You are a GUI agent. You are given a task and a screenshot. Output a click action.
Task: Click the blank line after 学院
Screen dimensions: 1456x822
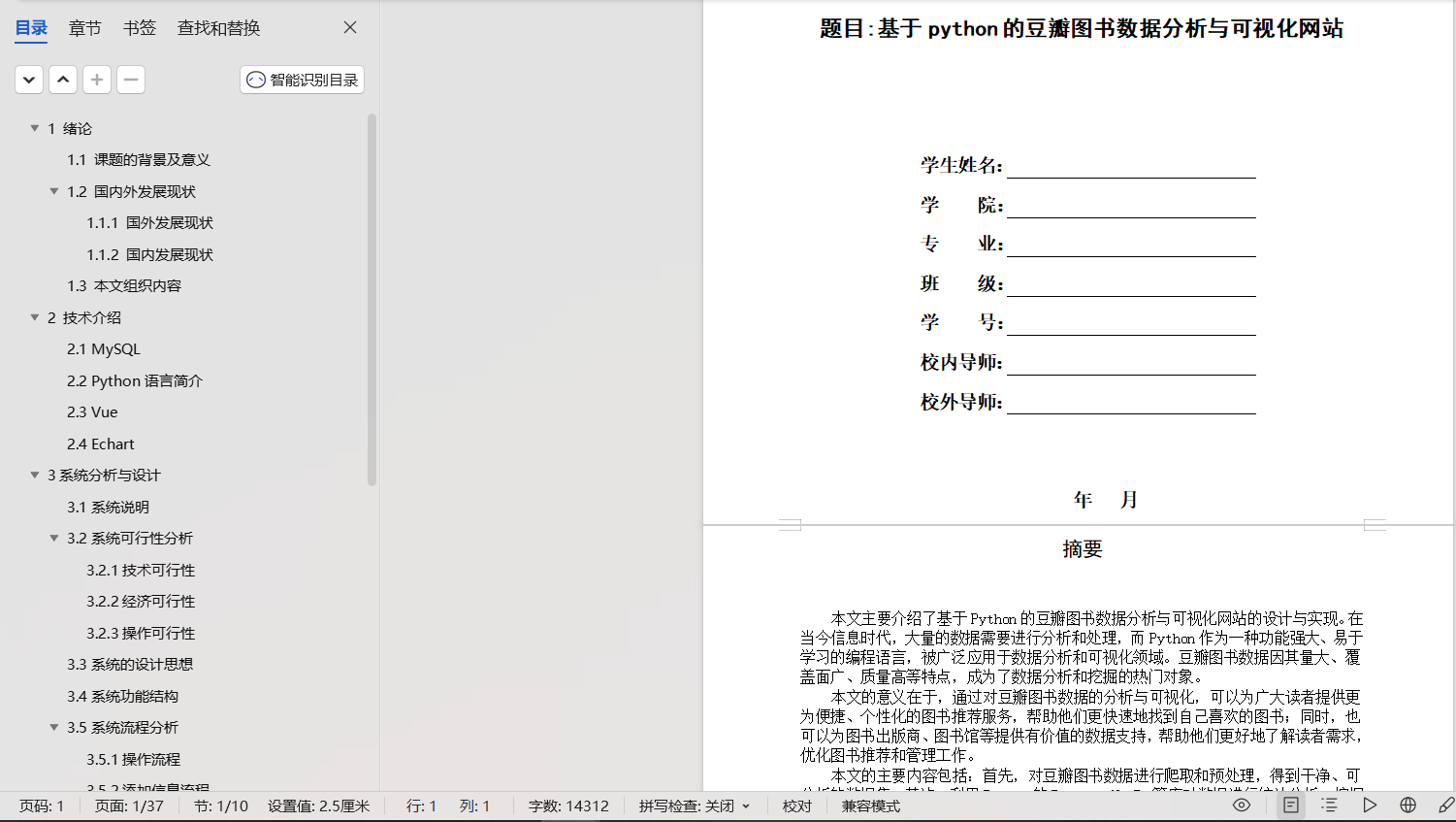1131,206
